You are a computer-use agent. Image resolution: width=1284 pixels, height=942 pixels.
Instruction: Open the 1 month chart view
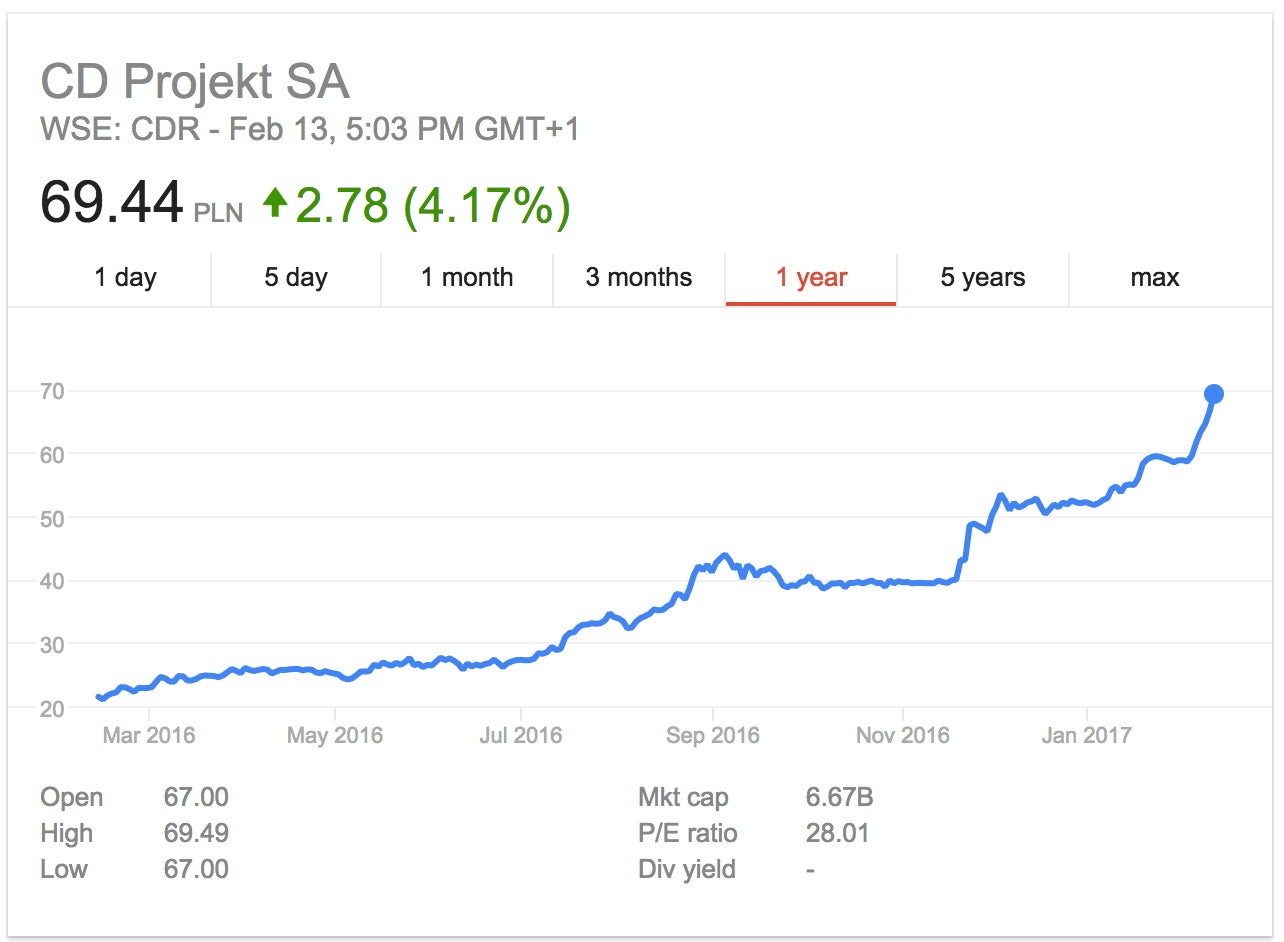click(x=467, y=277)
